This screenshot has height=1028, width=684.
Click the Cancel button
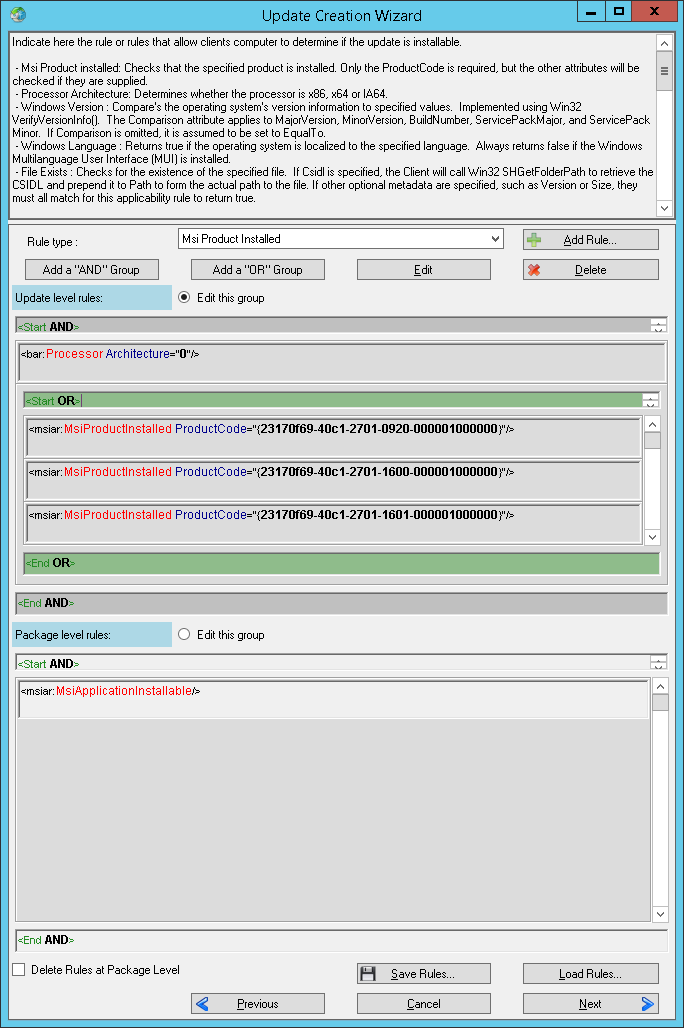(424, 1004)
